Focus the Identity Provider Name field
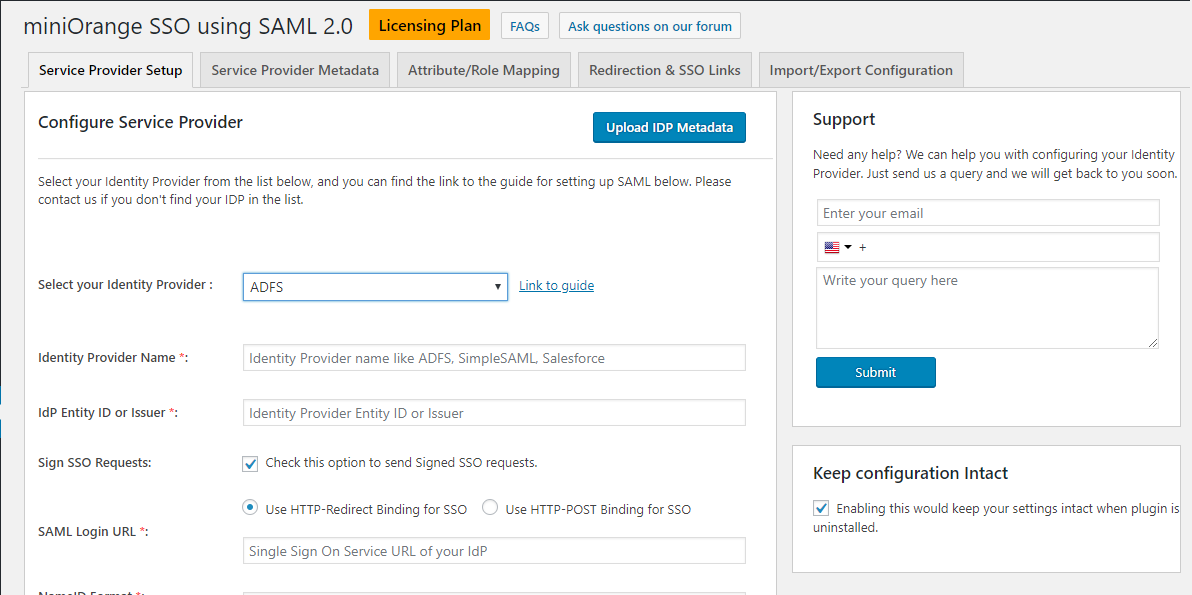This screenshot has width=1192, height=595. point(494,358)
